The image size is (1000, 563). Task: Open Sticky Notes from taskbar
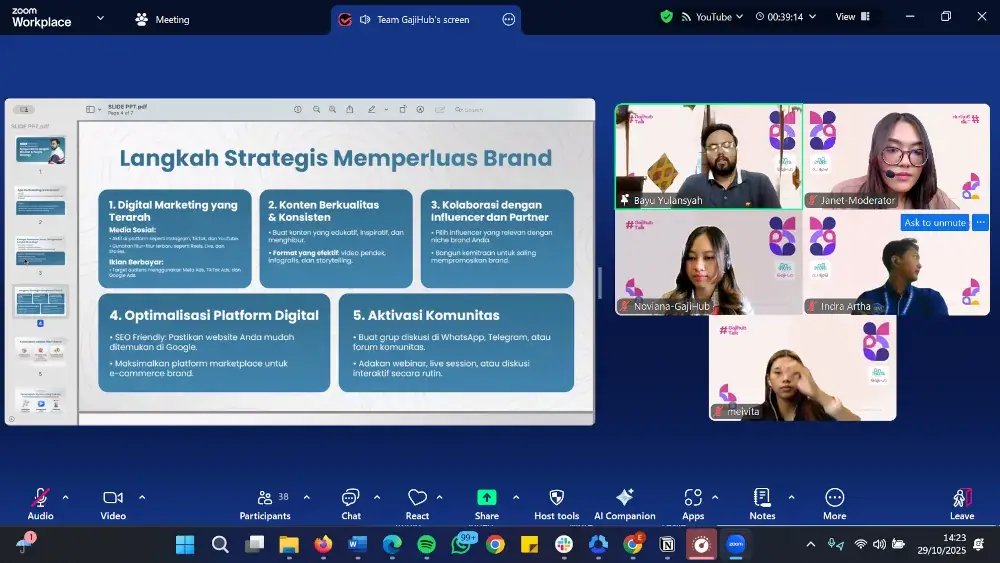tap(529, 545)
